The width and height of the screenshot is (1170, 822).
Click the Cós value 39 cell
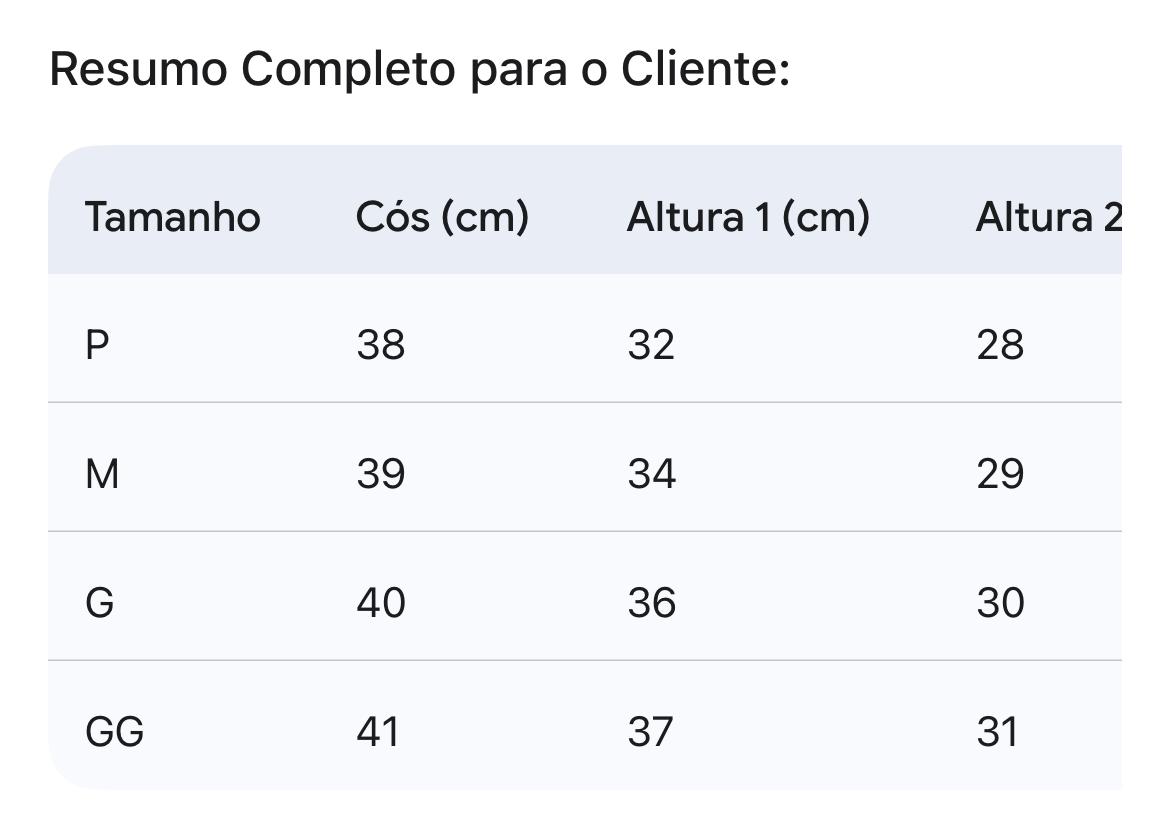380,474
